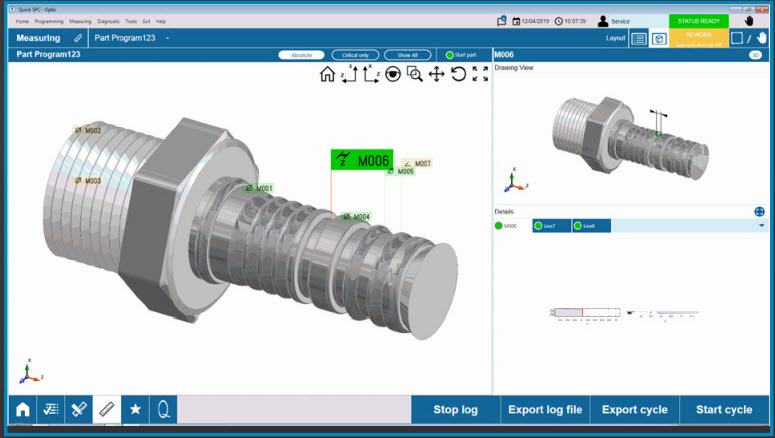The image size is (775, 438).
Task: Click the Details fullscreen circle icon
Action: click(759, 211)
